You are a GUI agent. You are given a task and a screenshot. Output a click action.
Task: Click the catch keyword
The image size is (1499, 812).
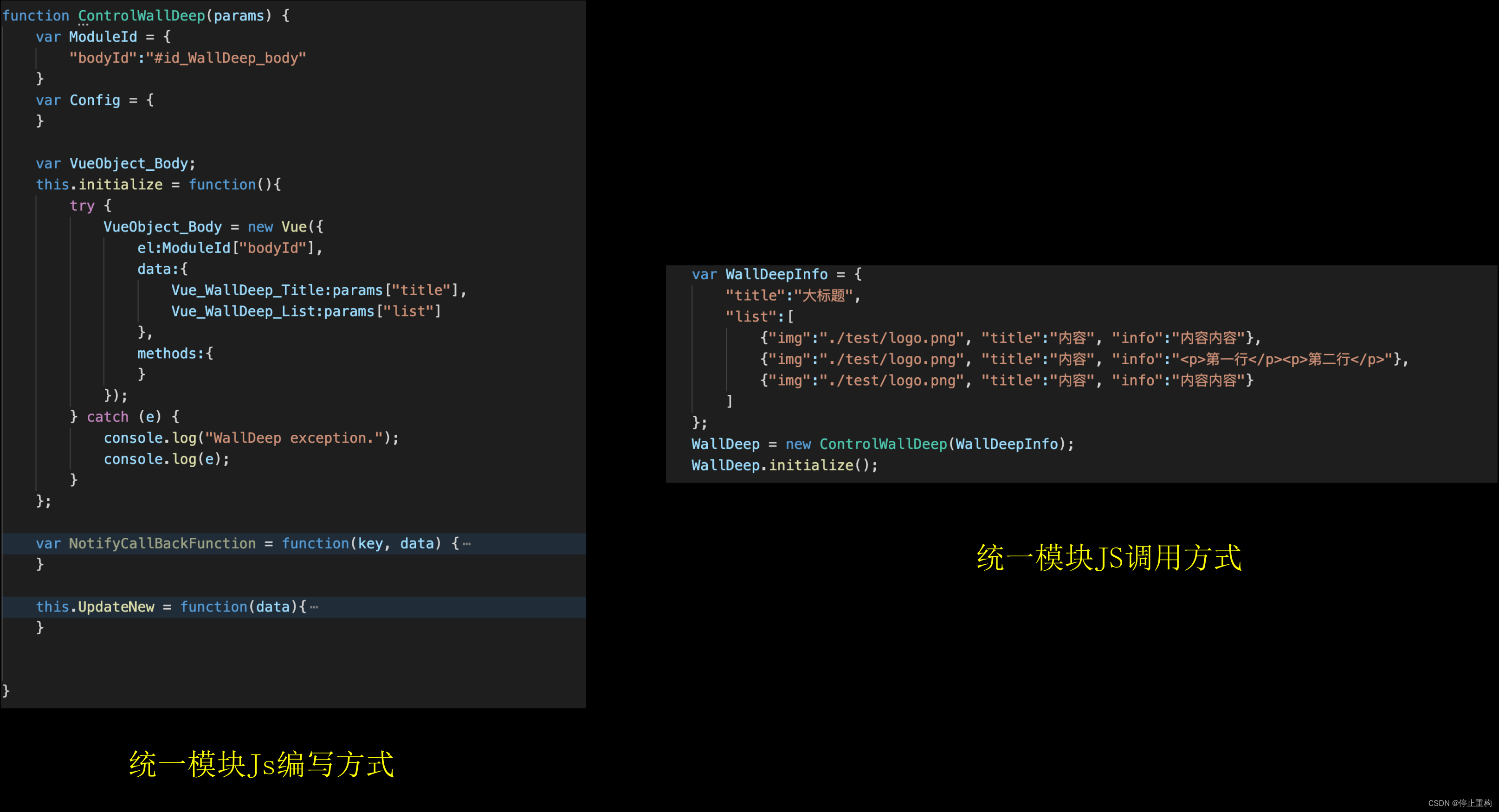pyautogui.click(x=108, y=417)
